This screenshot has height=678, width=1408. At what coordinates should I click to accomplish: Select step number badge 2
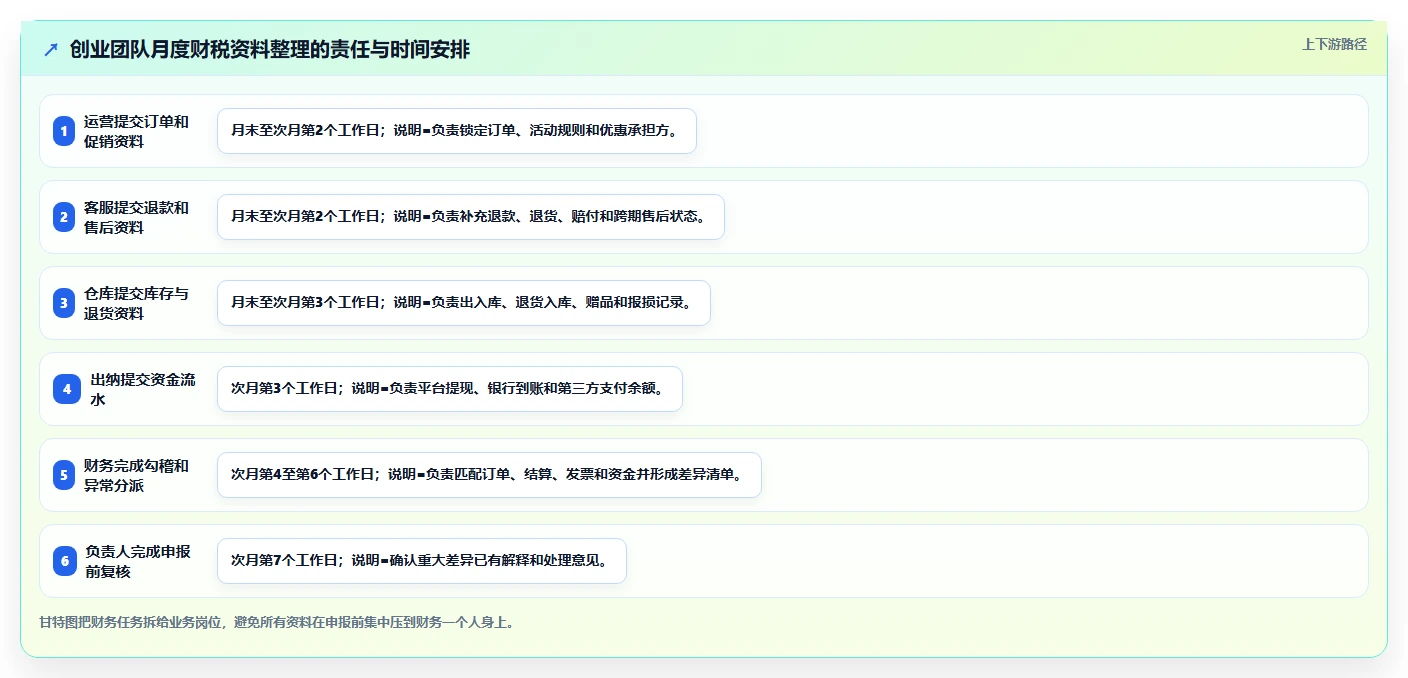(64, 217)
